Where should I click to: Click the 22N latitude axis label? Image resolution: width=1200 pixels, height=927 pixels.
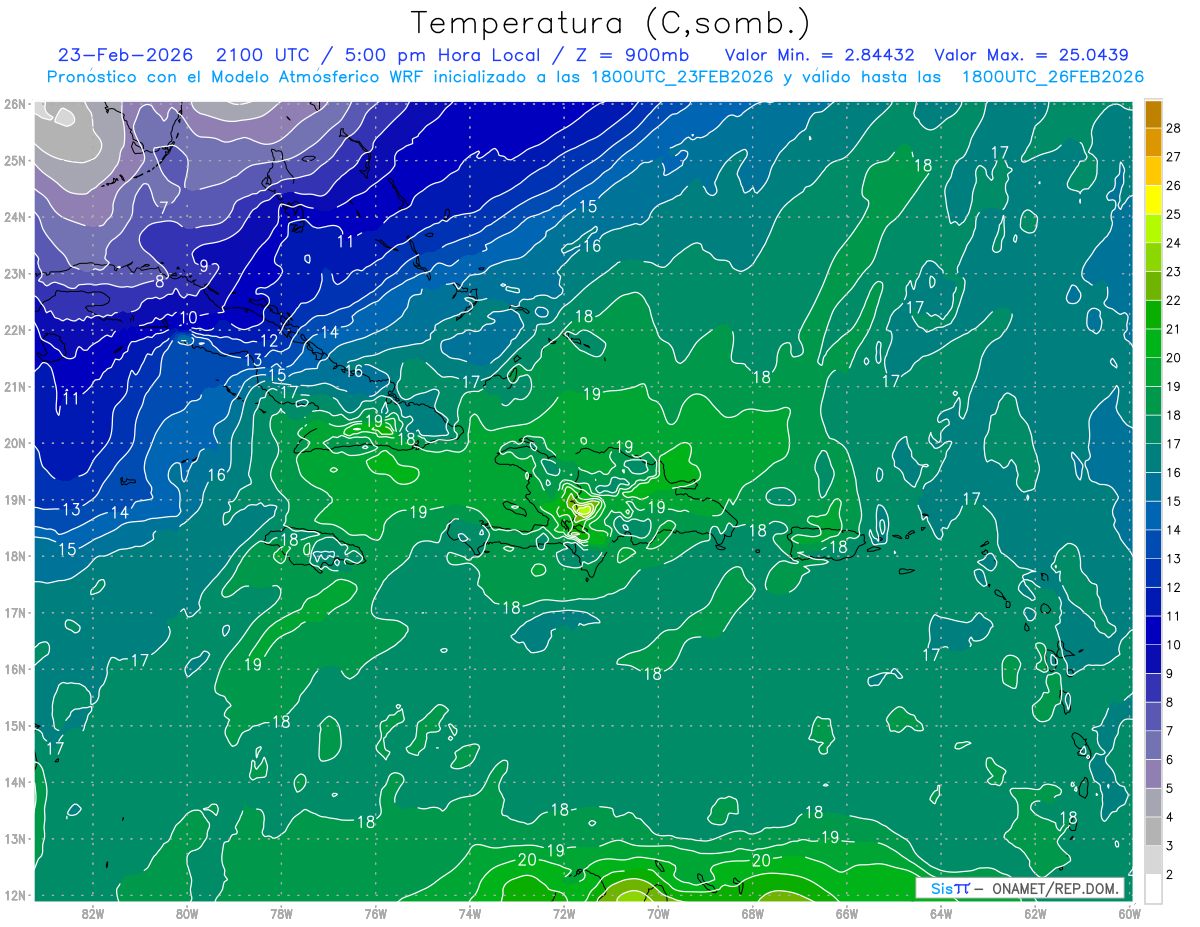tap(15, 330)
